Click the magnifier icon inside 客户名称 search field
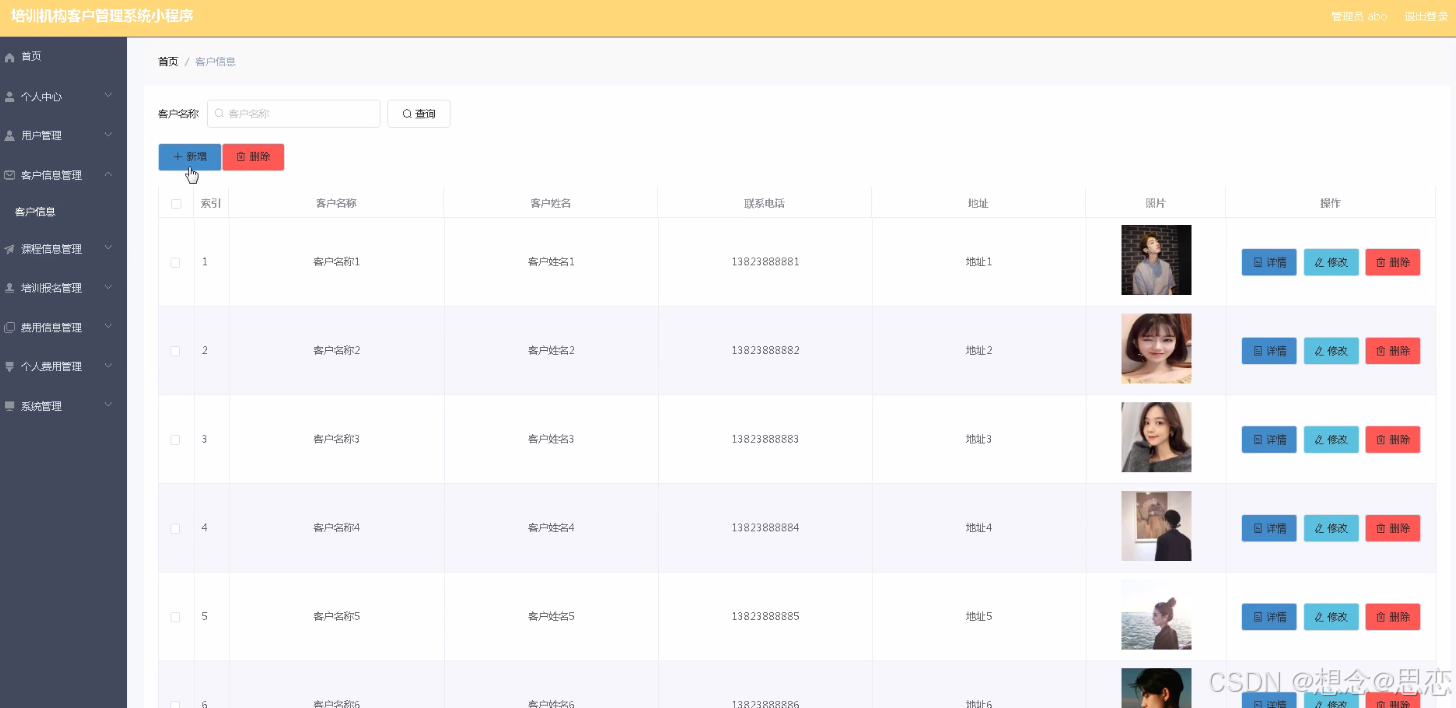The image size is (1456, 708). click(219, 114)
